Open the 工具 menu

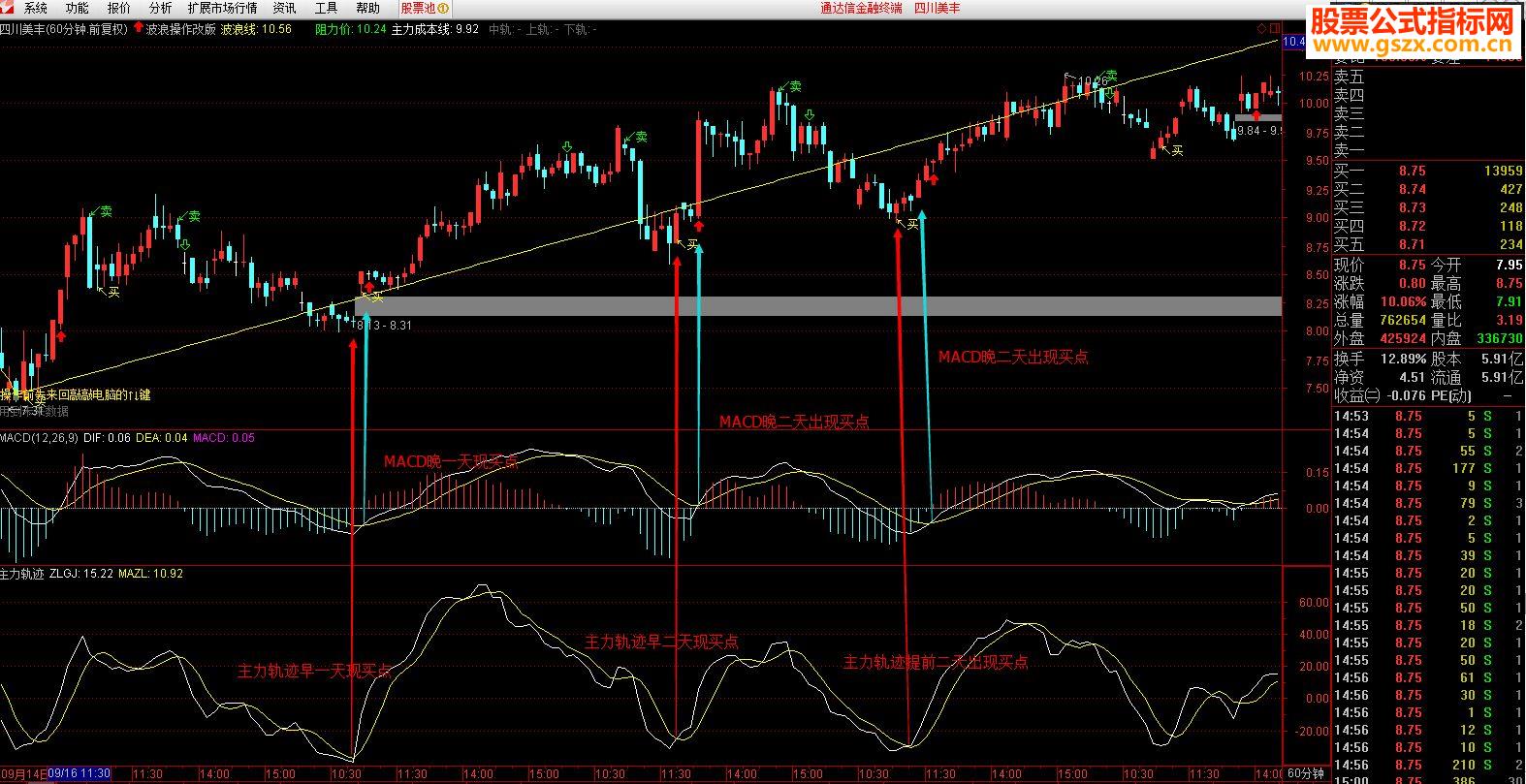(326, 8)
